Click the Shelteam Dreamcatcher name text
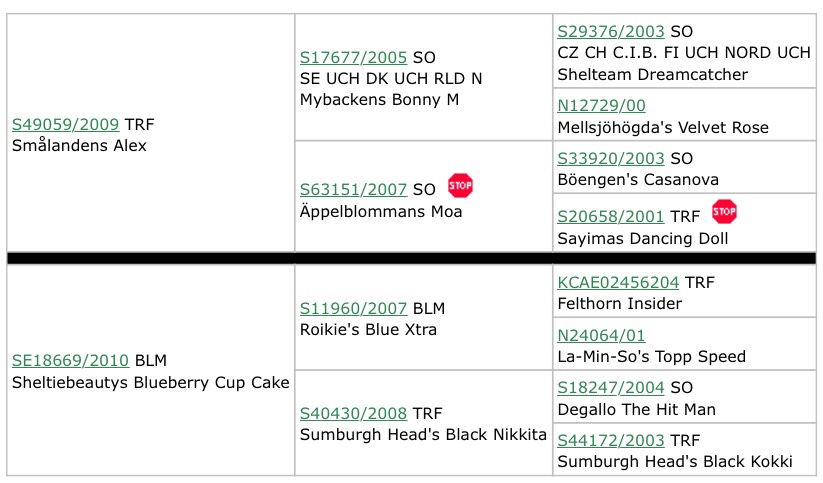Image resolution: width=823 pixels, height=483 pixels. (x=652, y=75)
